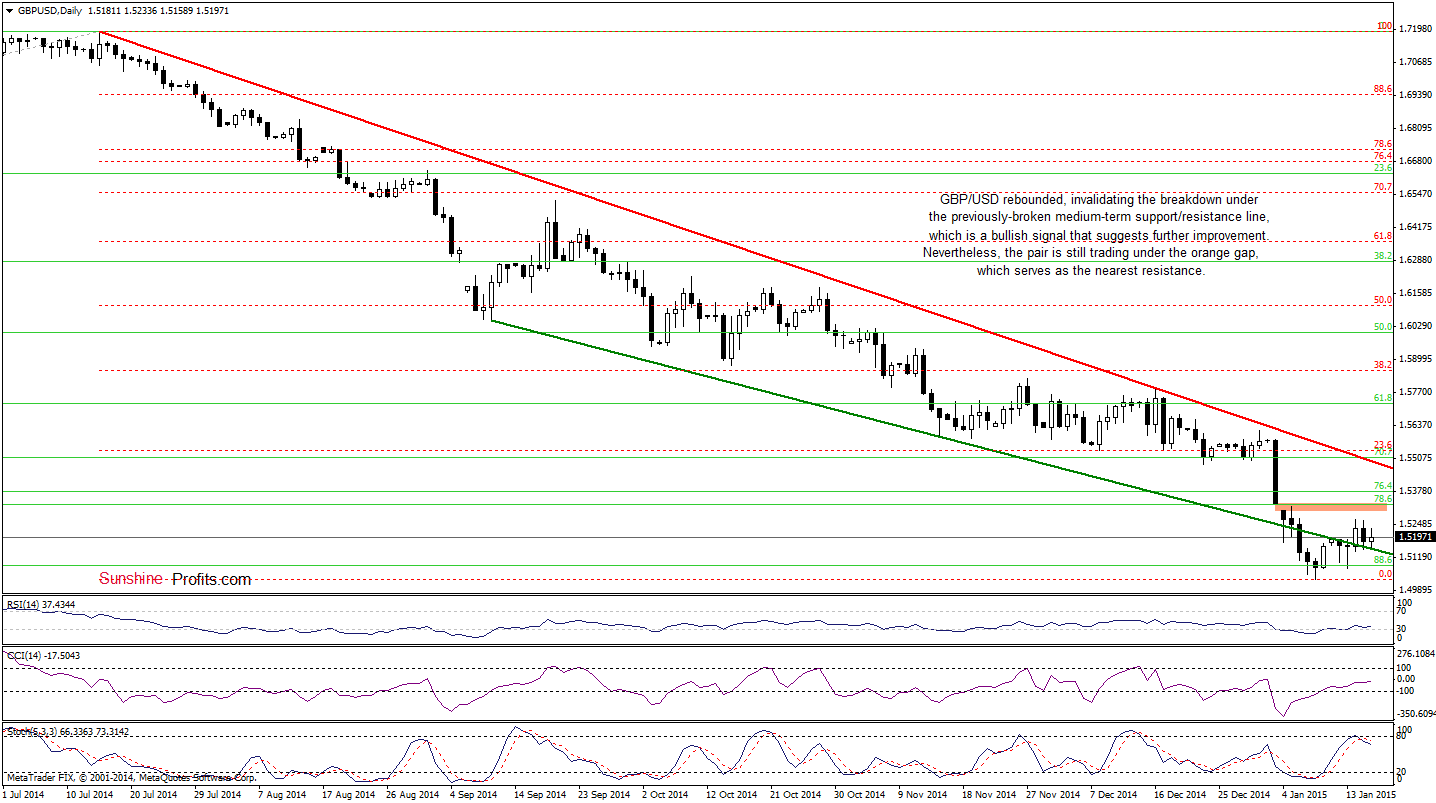
Task: Click the 20 Jul 2014 date label
Action: 152,795
